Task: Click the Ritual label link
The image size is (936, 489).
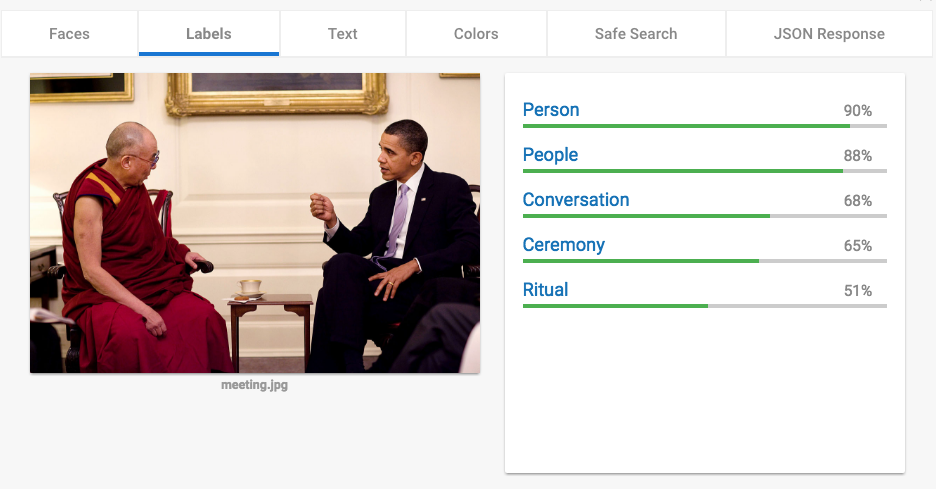Action: (x=546, y=290)
